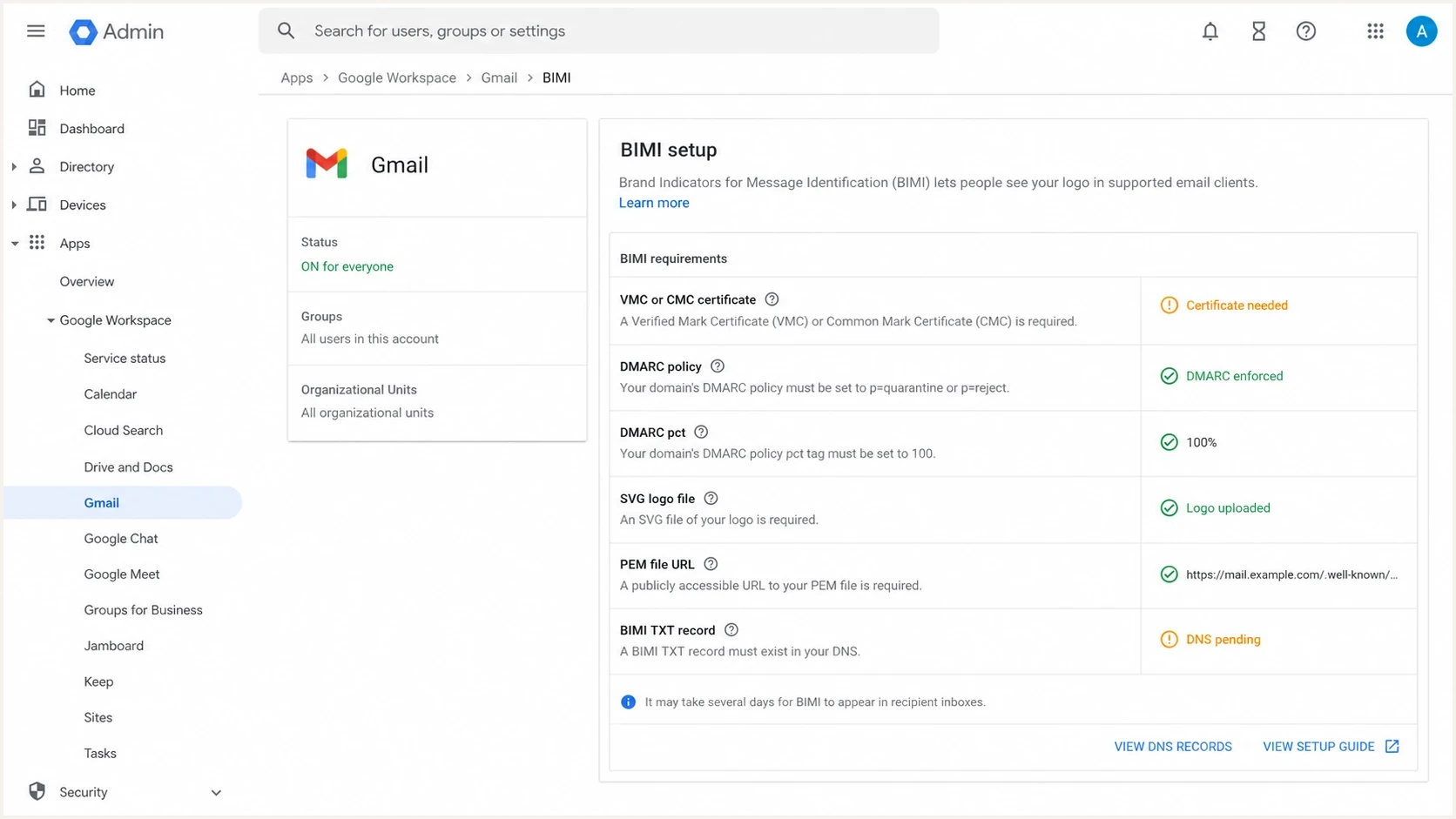Click the Security shield icon
1456x819 pixels.
tap(37, 792)
